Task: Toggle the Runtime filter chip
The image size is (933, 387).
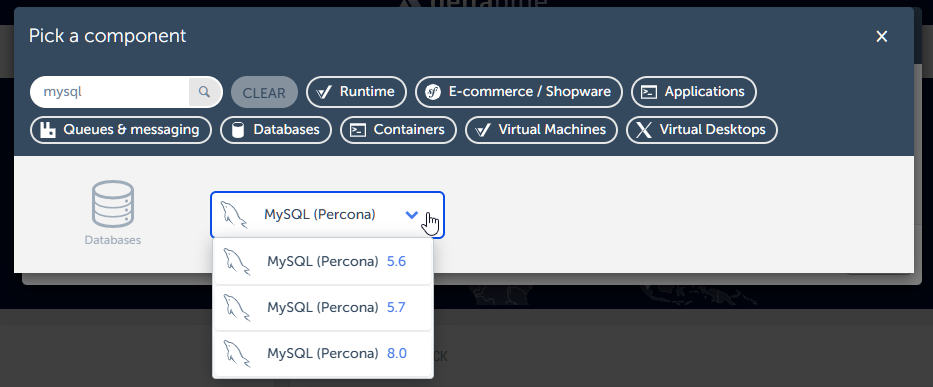Action: pos(356,92)
